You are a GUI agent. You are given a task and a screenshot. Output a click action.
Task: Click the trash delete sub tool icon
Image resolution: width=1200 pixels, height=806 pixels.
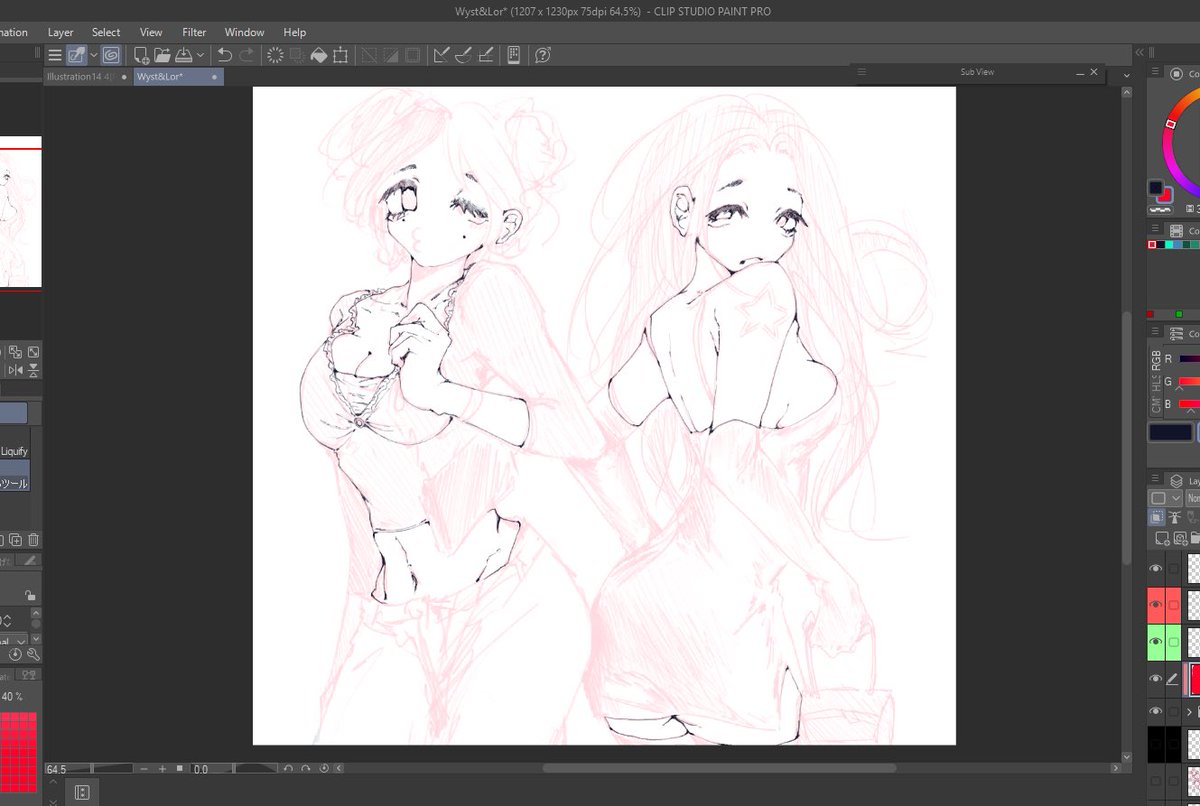tap(32, 540)
